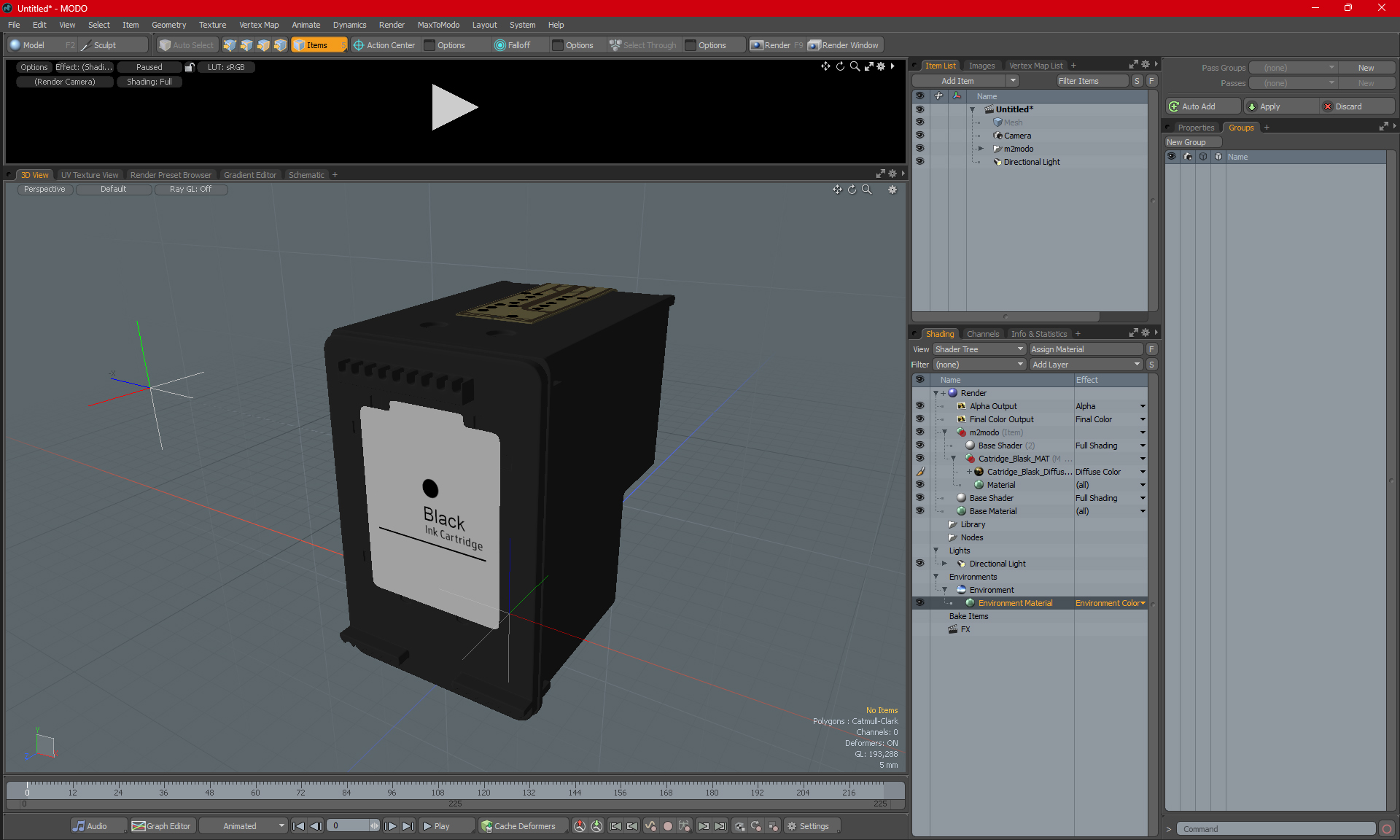Open the Animated keying mode dropdown
The width and height of the screenshot is (1400, 840).
pos(244,826)
